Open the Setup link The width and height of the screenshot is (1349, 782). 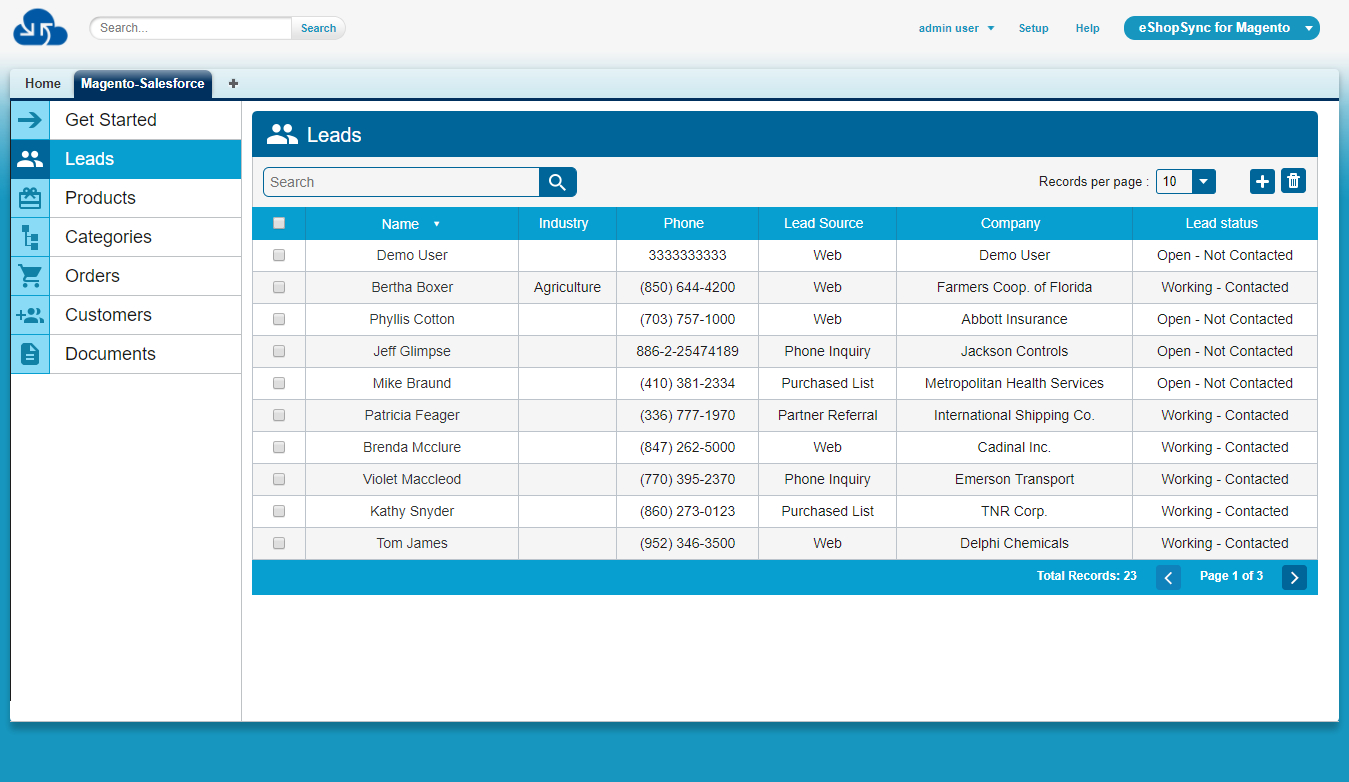[x=1033, y=28]
